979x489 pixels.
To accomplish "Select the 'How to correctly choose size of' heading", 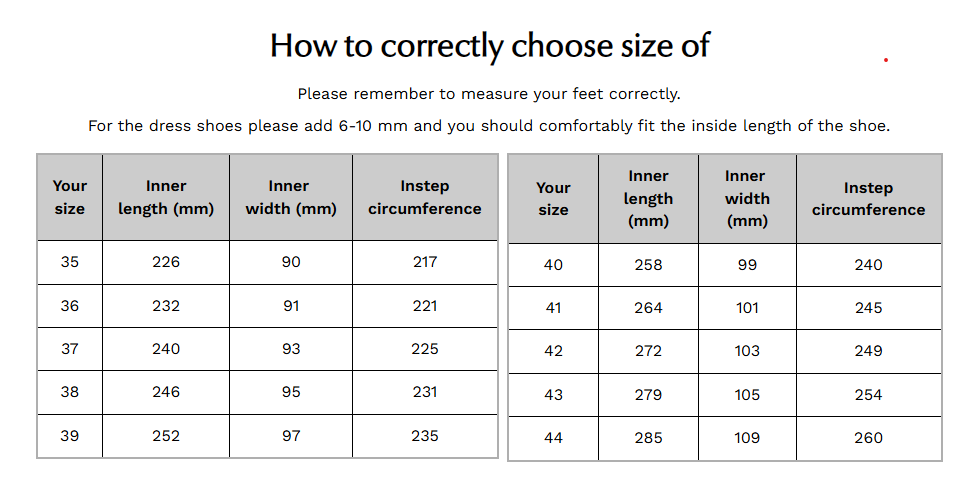I will coord(490,45).
